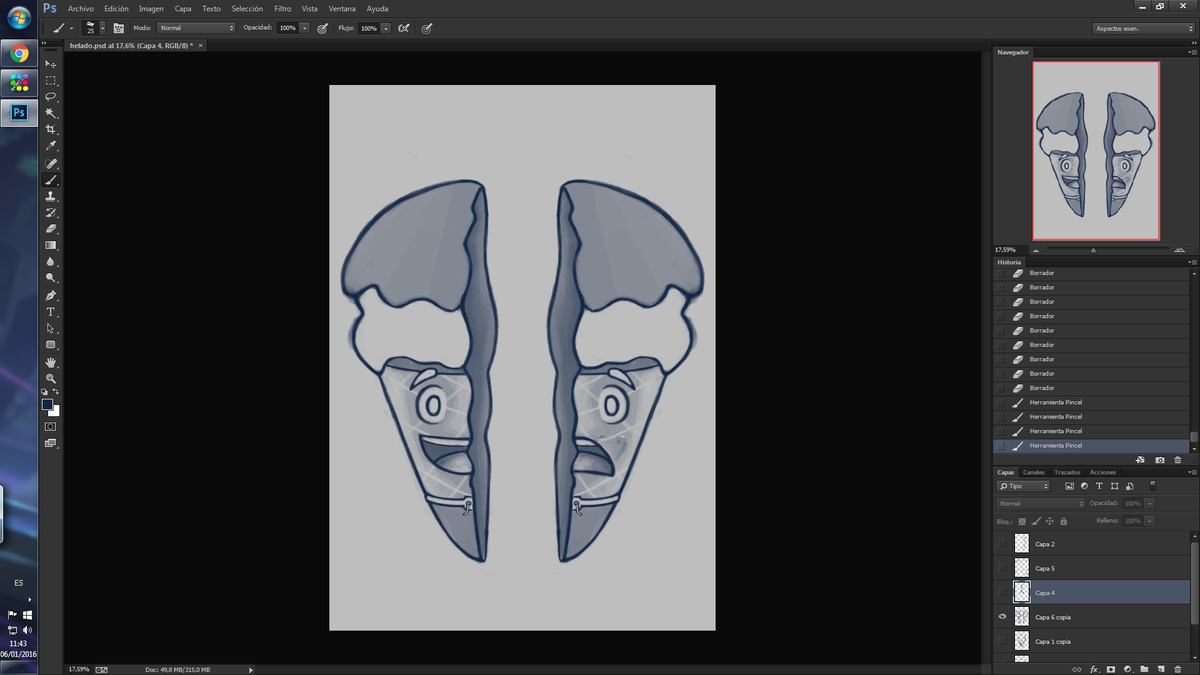Show the Capa 4 layer
Screen dimensions: 1200x675
click(1003, 593)
